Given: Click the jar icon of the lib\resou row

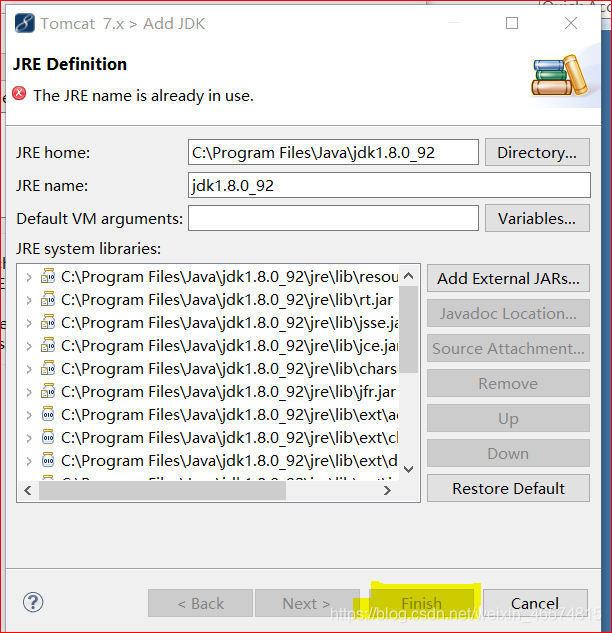Looking at the screenshot, I should pyautogui.click(x=48, y=277).
